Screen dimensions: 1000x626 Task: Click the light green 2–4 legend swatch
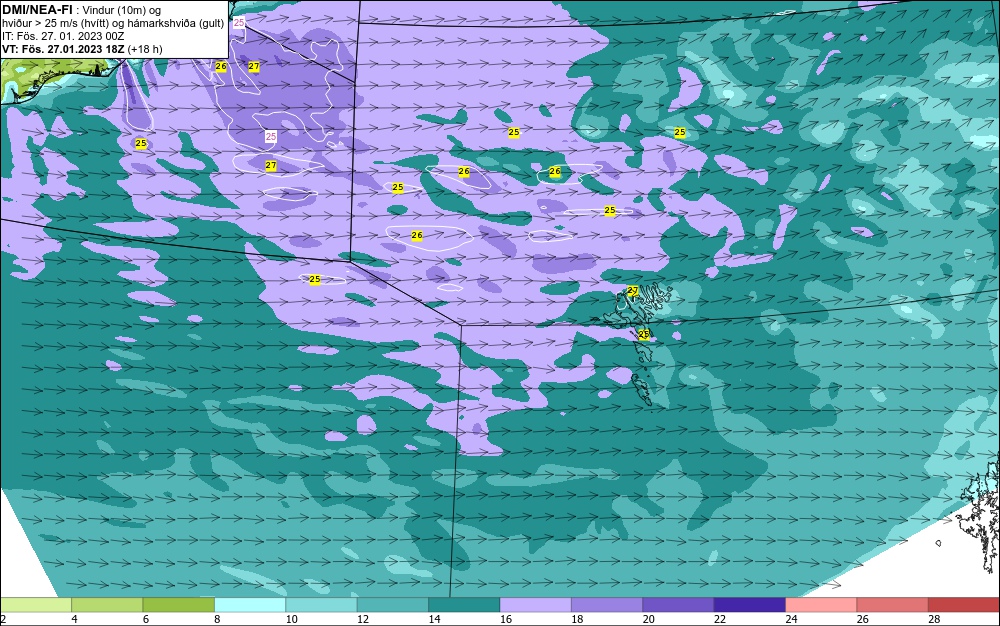[36, 605]
